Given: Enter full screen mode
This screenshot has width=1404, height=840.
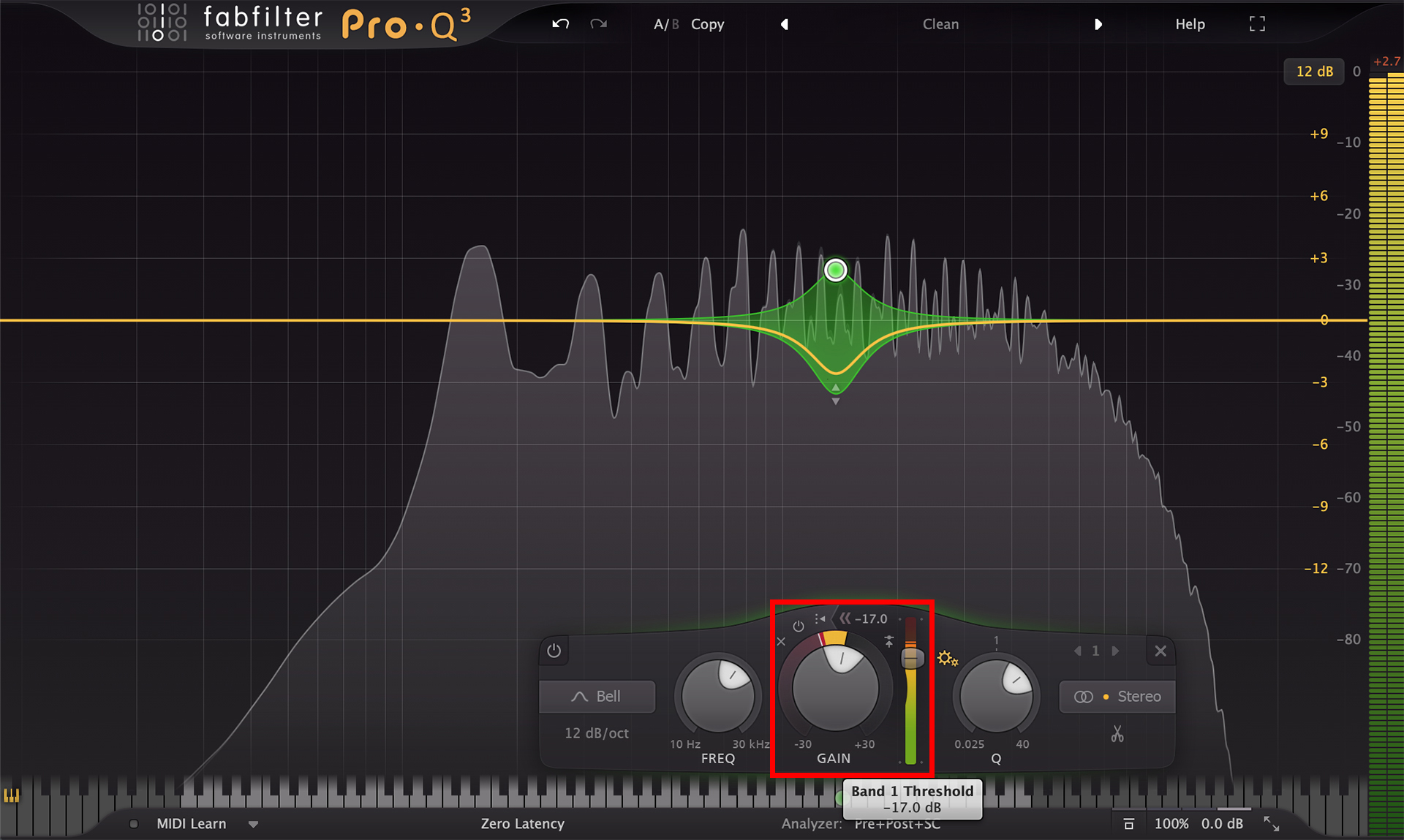Looking at the screenshot, I should tap(1257, 24).
